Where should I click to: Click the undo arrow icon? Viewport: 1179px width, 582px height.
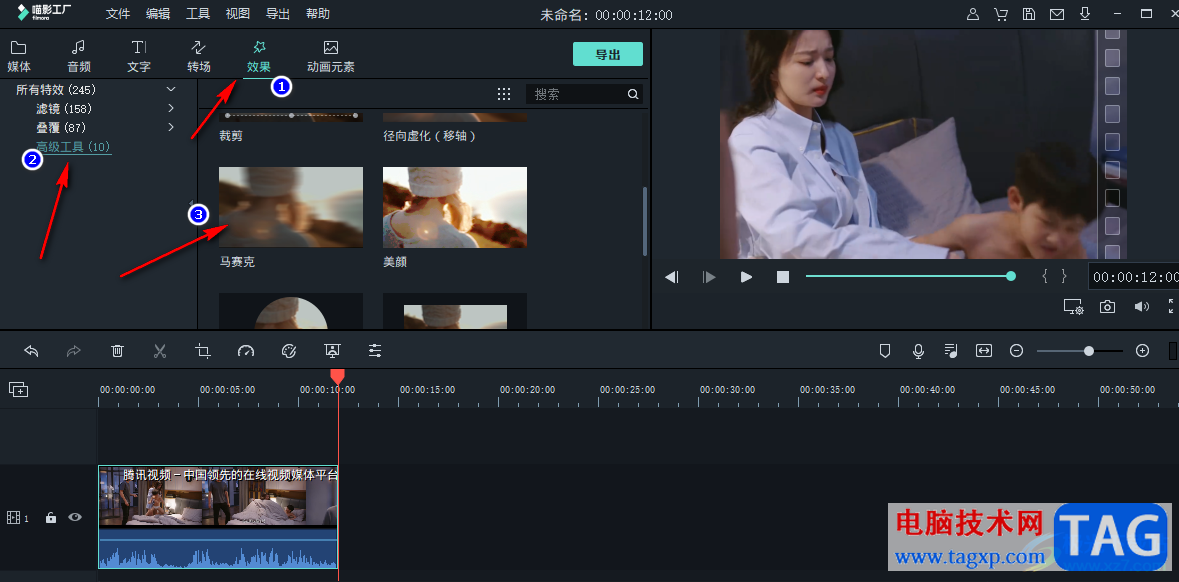pos(31,351)
